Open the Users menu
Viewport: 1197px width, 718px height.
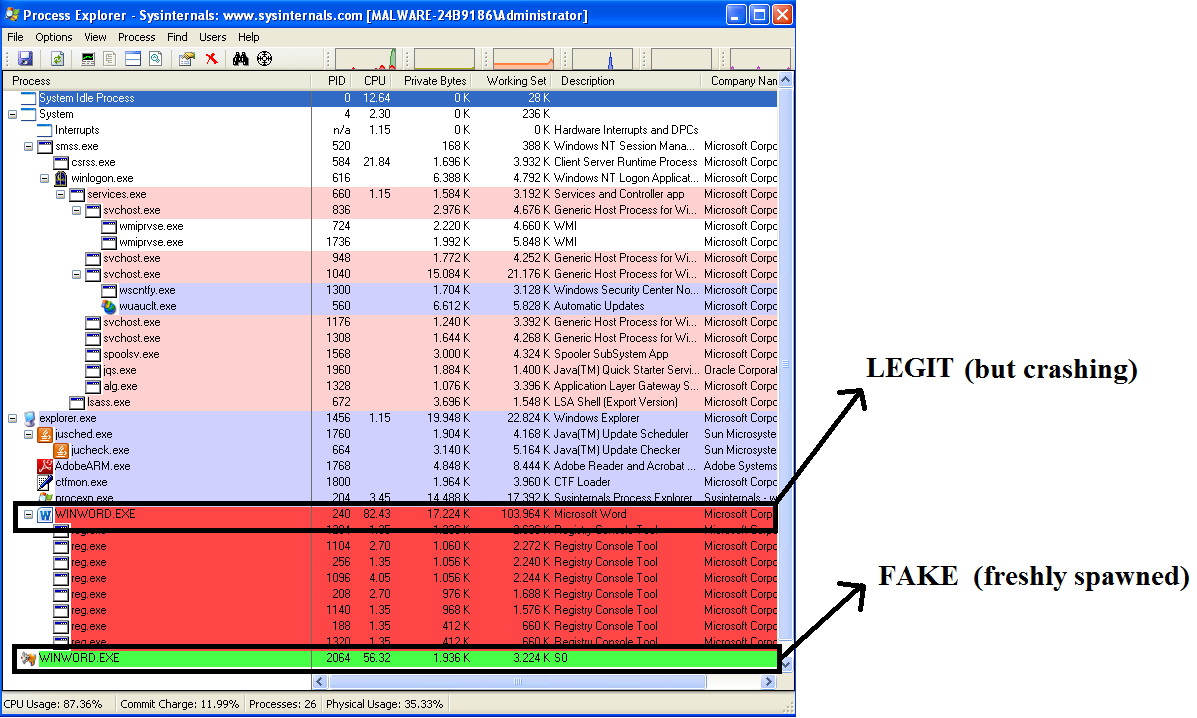click(213, 37)
